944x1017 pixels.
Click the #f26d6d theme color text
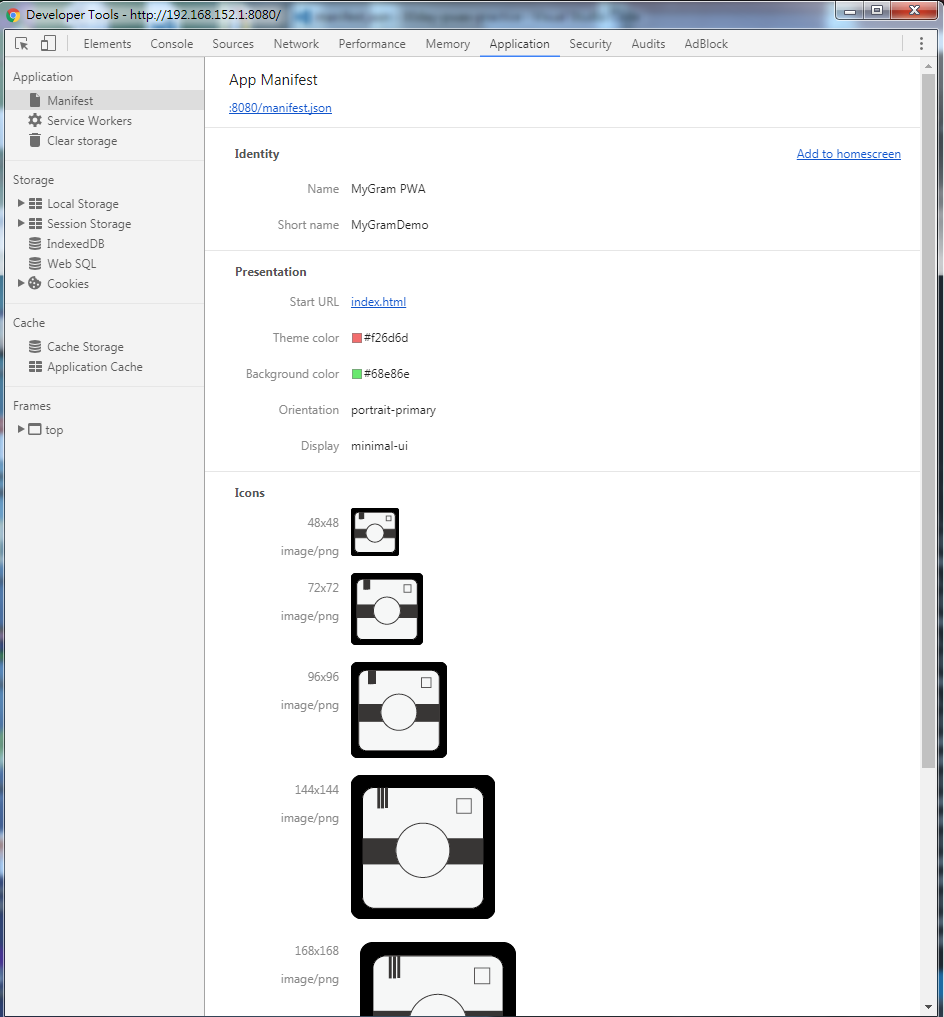386,338
